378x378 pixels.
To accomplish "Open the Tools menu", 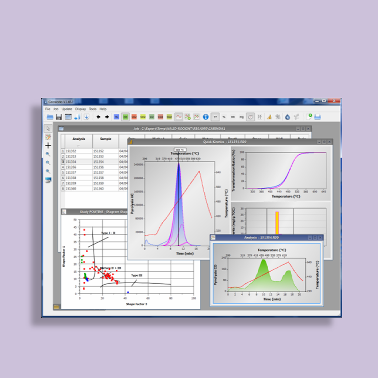I will (x=93, y=109).
